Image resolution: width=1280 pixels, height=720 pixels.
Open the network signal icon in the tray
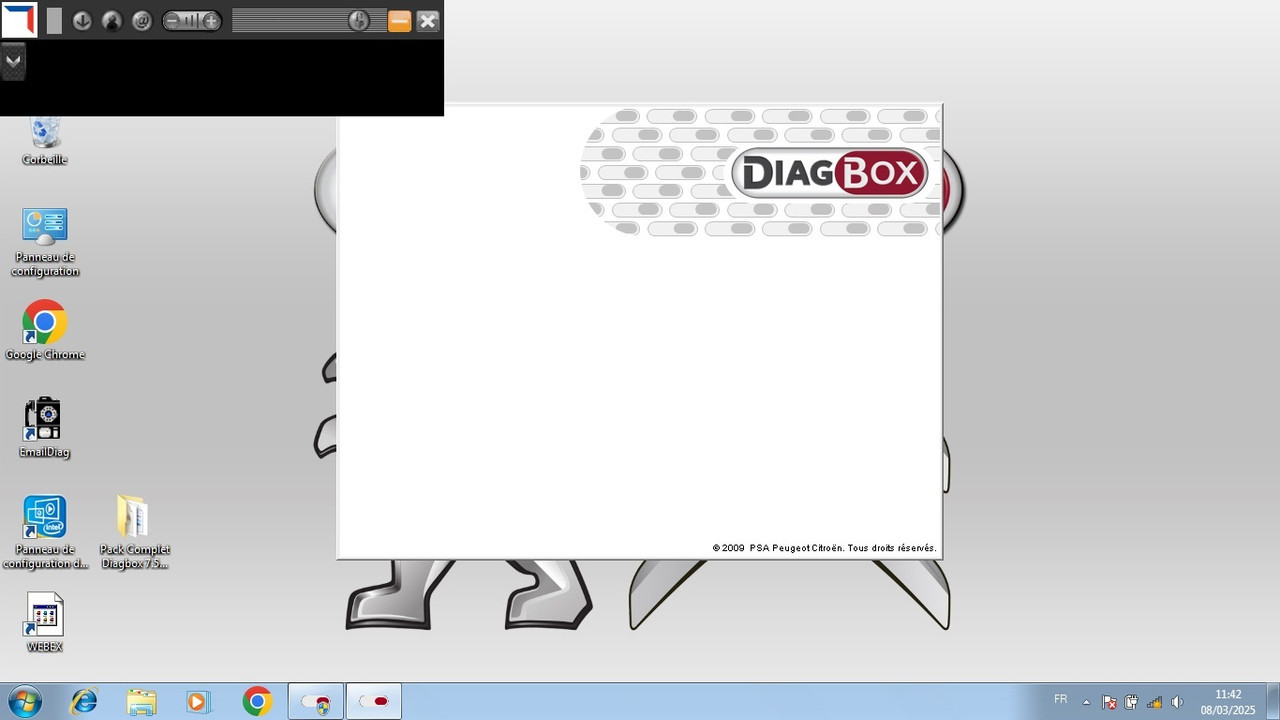[x=1154, y=702]
